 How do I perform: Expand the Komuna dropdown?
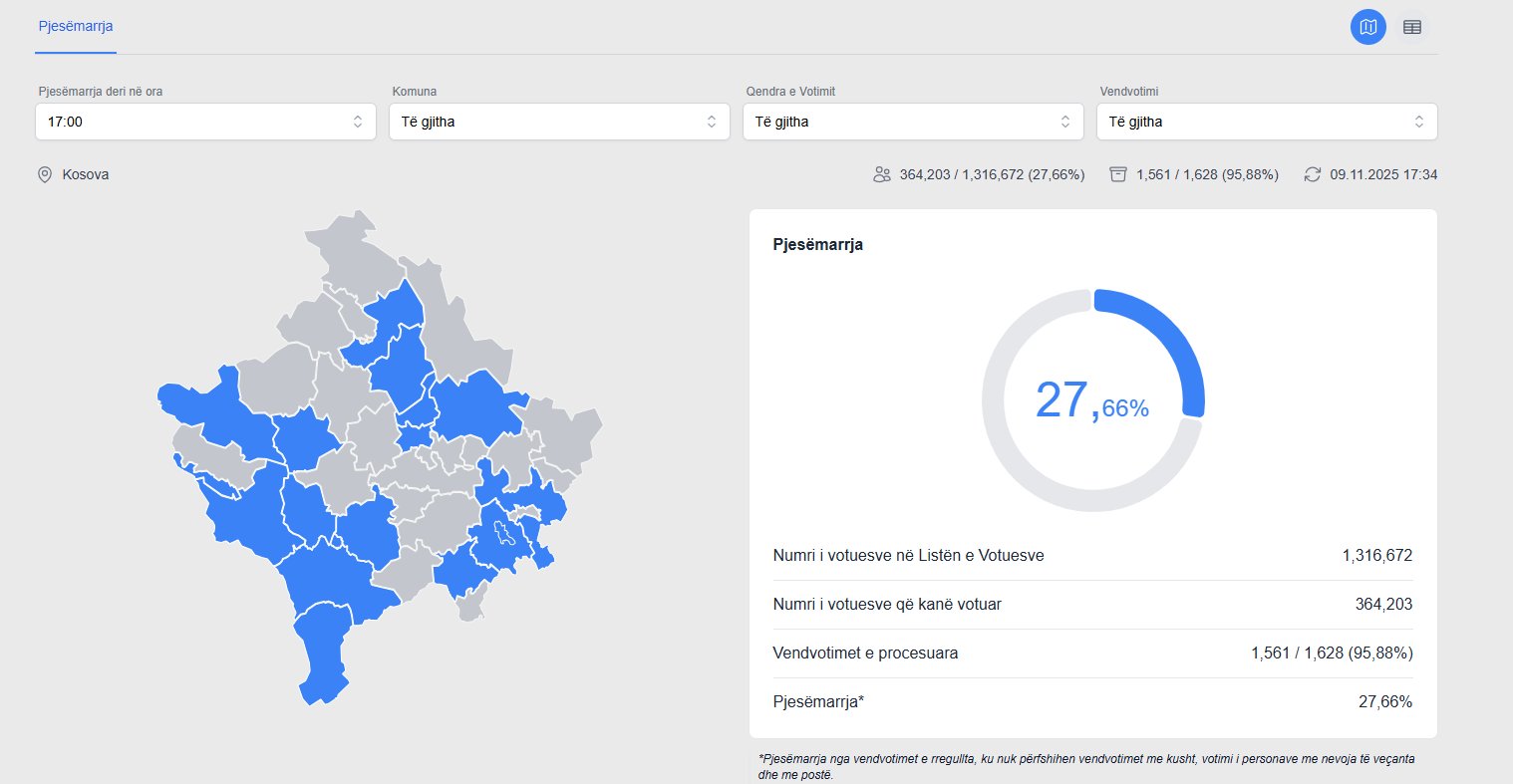coord(558,122)
